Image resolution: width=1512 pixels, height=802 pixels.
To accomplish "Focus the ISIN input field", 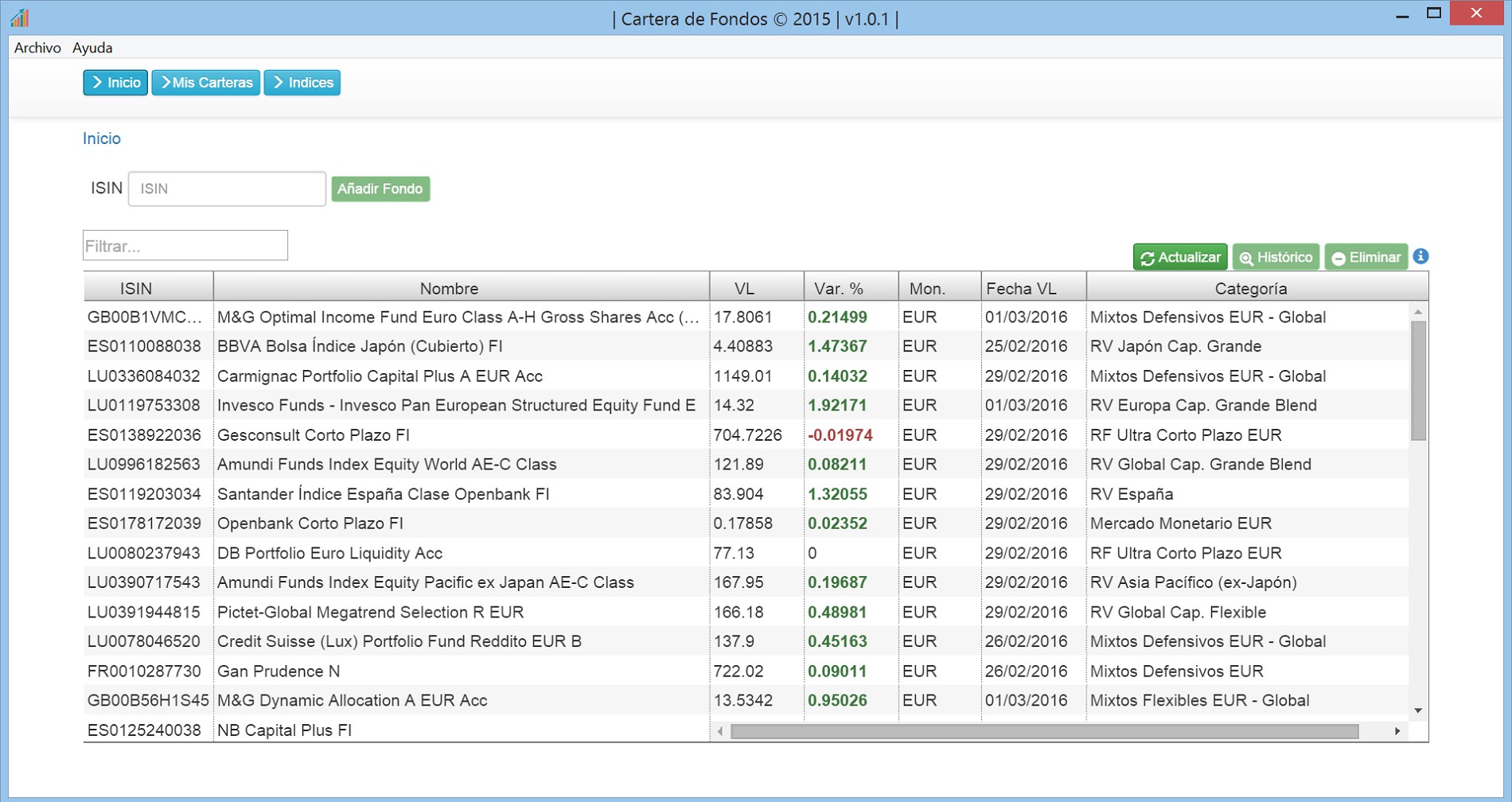I will 227,189.
